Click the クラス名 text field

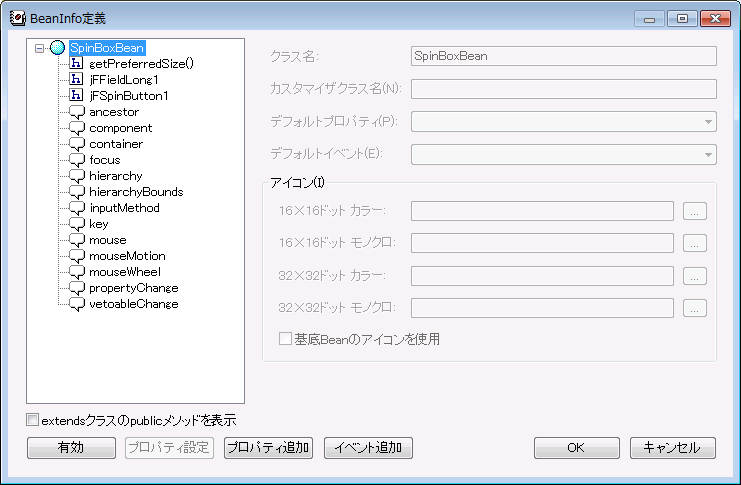pos(563,56)
